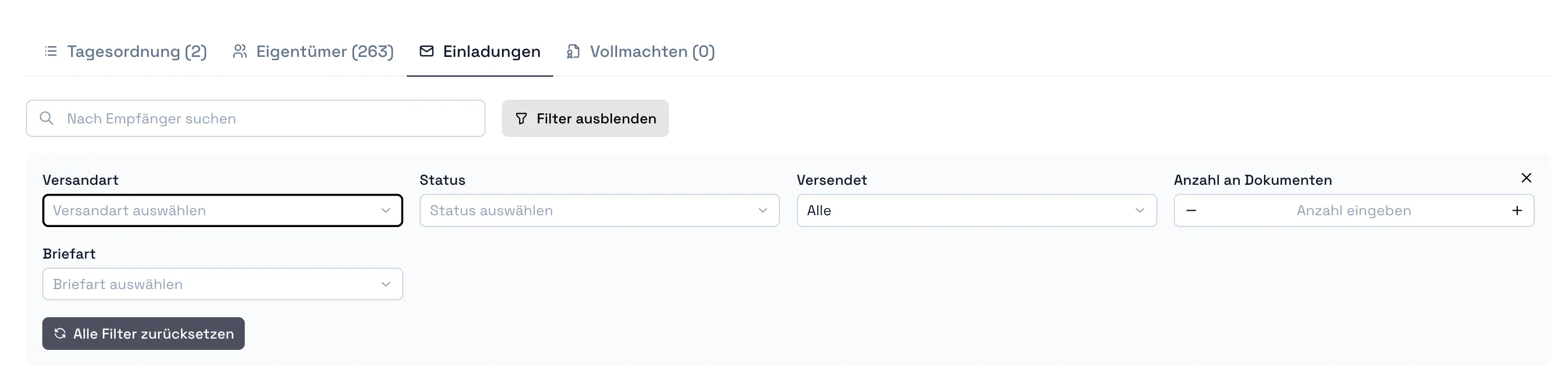
Task: Click the reset icon in Alle Filter zurücksetzen
Action: tap(60, 334)
